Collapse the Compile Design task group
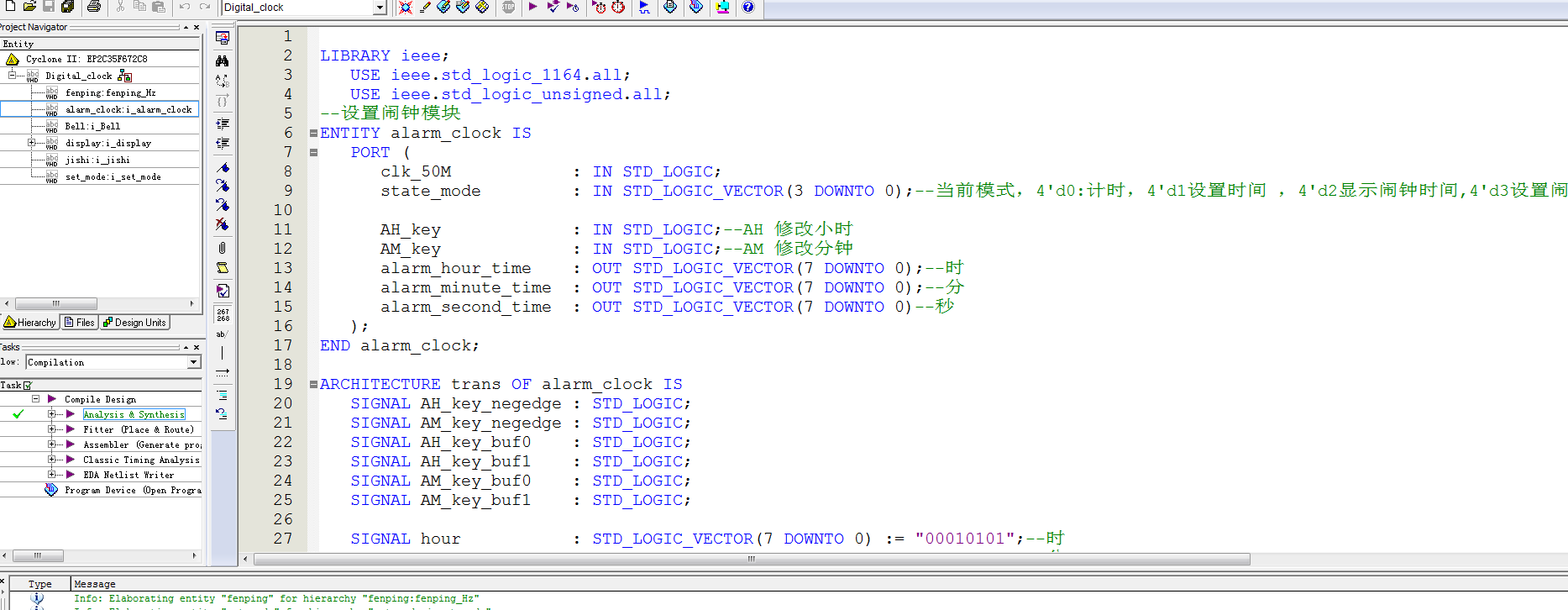1568x610 pixels. point(36,399)
